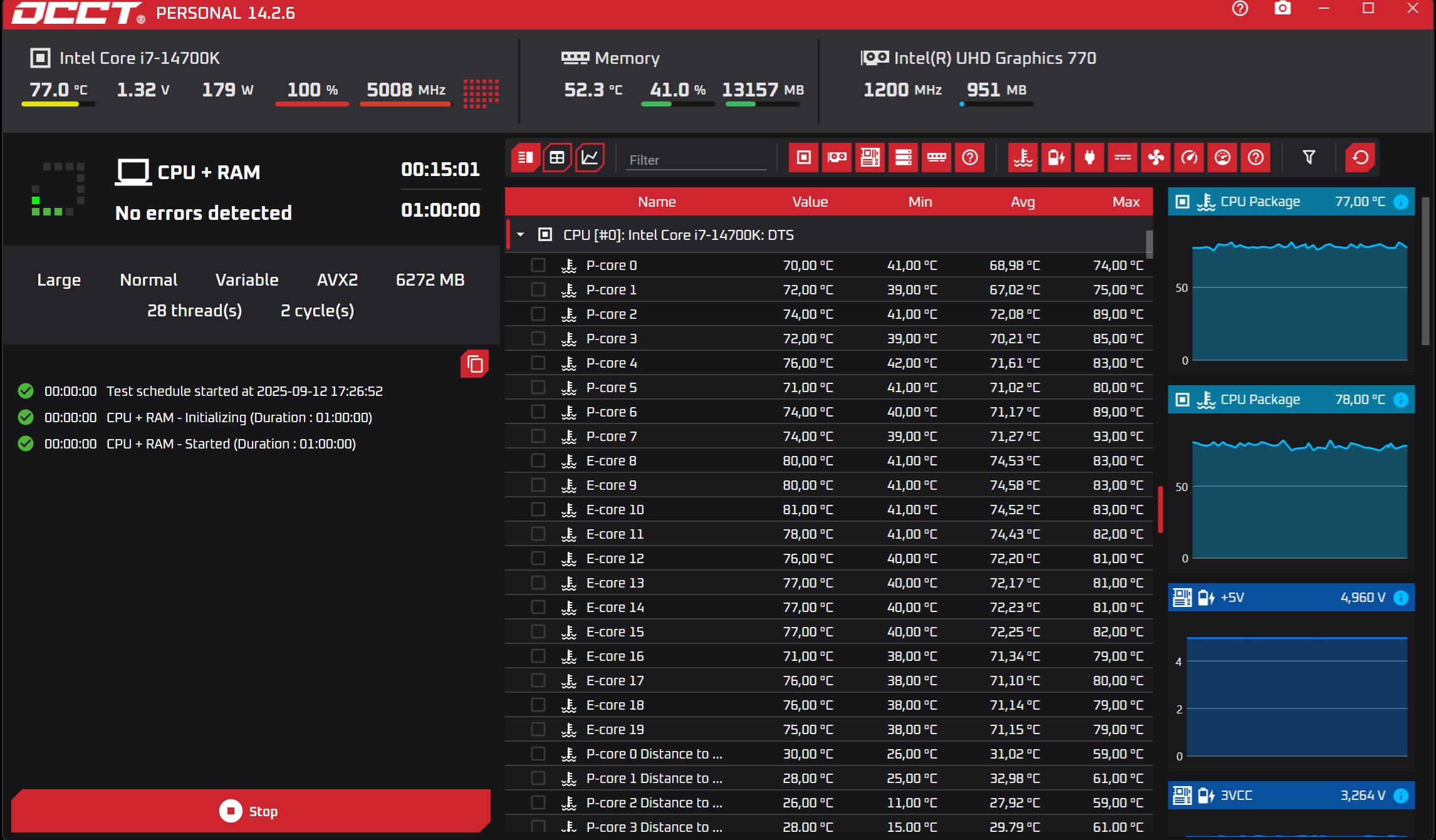Viewport: 1436px width, 840px height.
Task: Toggle the temperature sensors filter icon
Action: (x=1023, y=157)
